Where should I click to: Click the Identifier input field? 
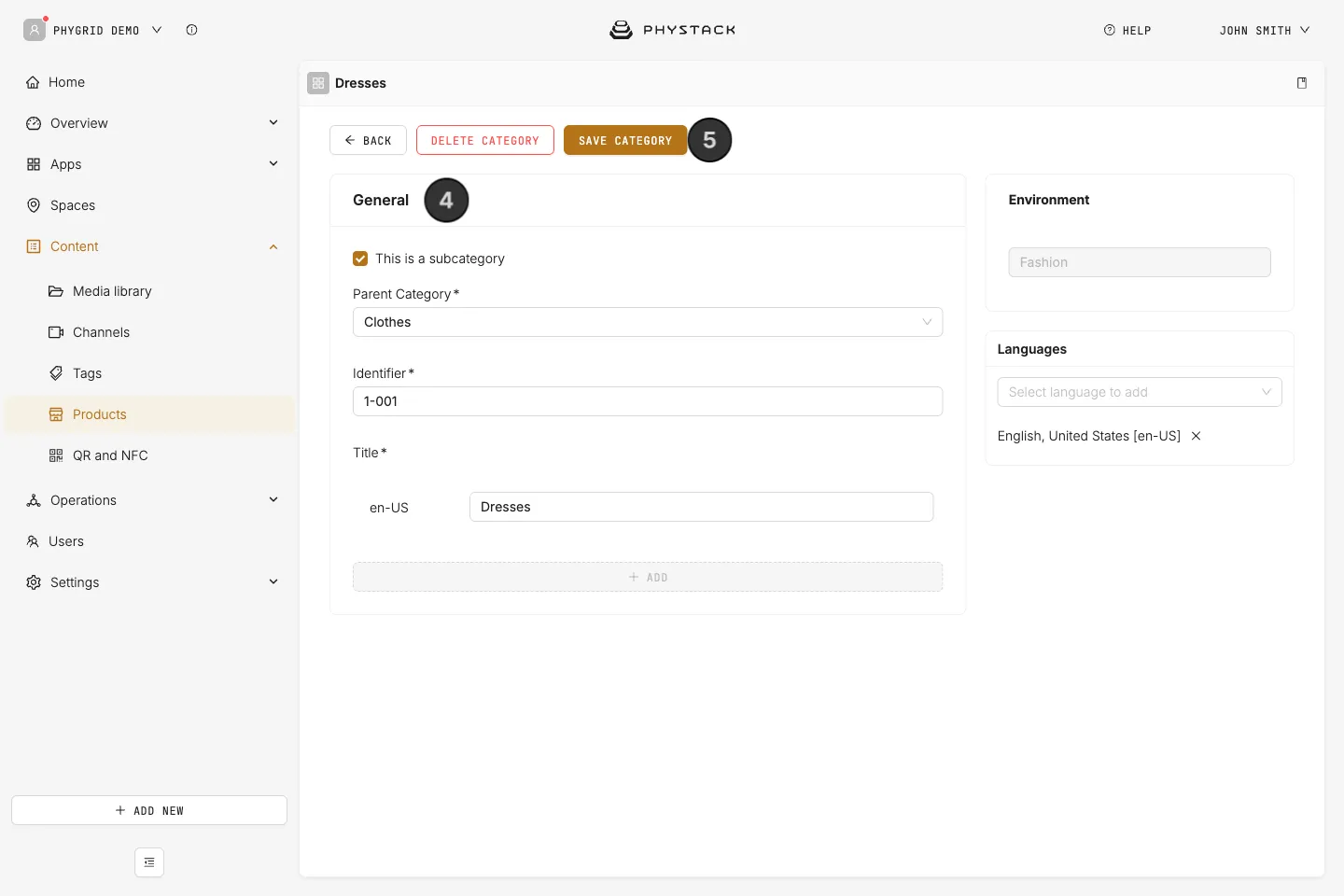pos(648,401)
